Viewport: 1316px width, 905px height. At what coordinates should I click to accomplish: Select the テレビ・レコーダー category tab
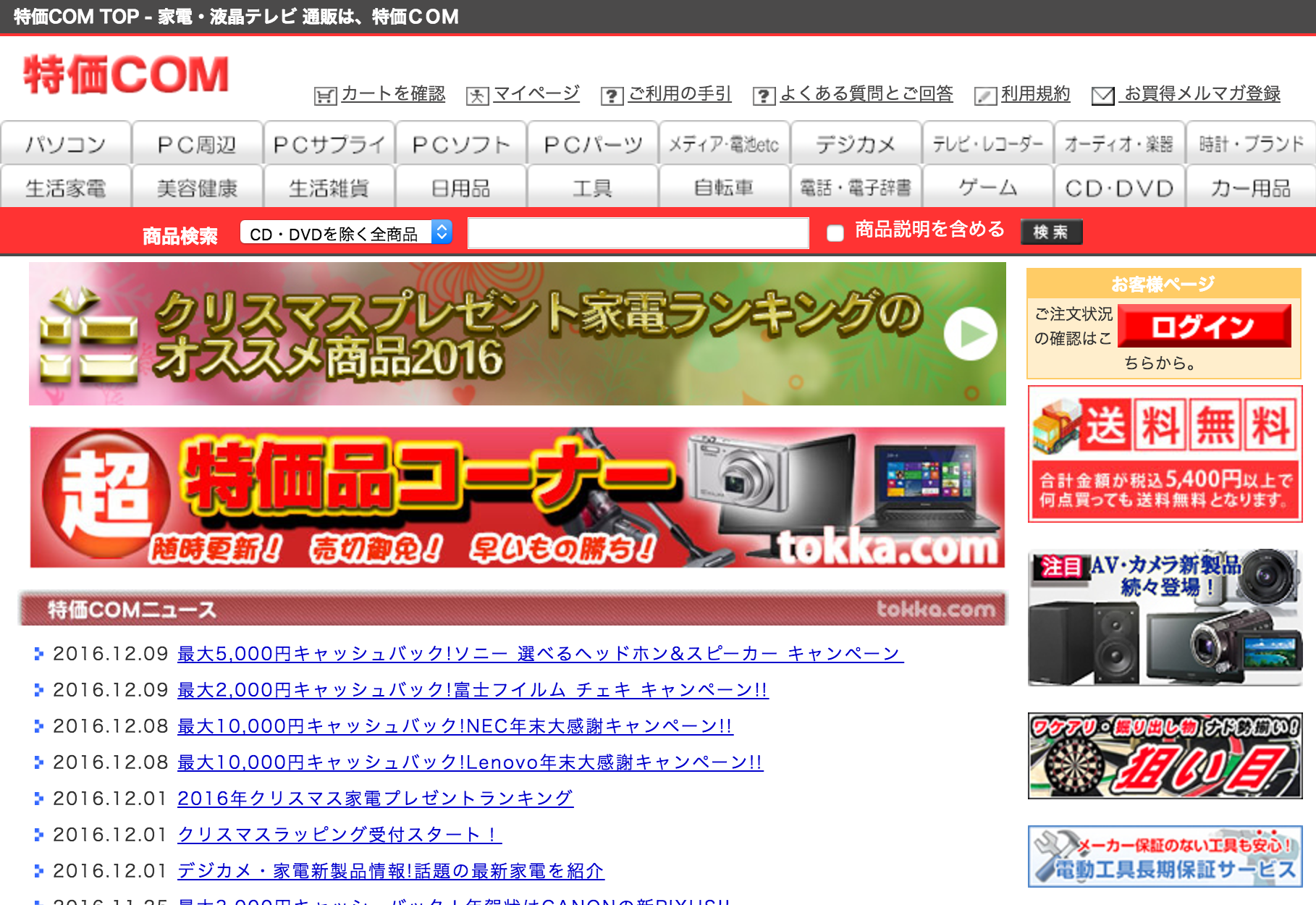coord(987,144)
